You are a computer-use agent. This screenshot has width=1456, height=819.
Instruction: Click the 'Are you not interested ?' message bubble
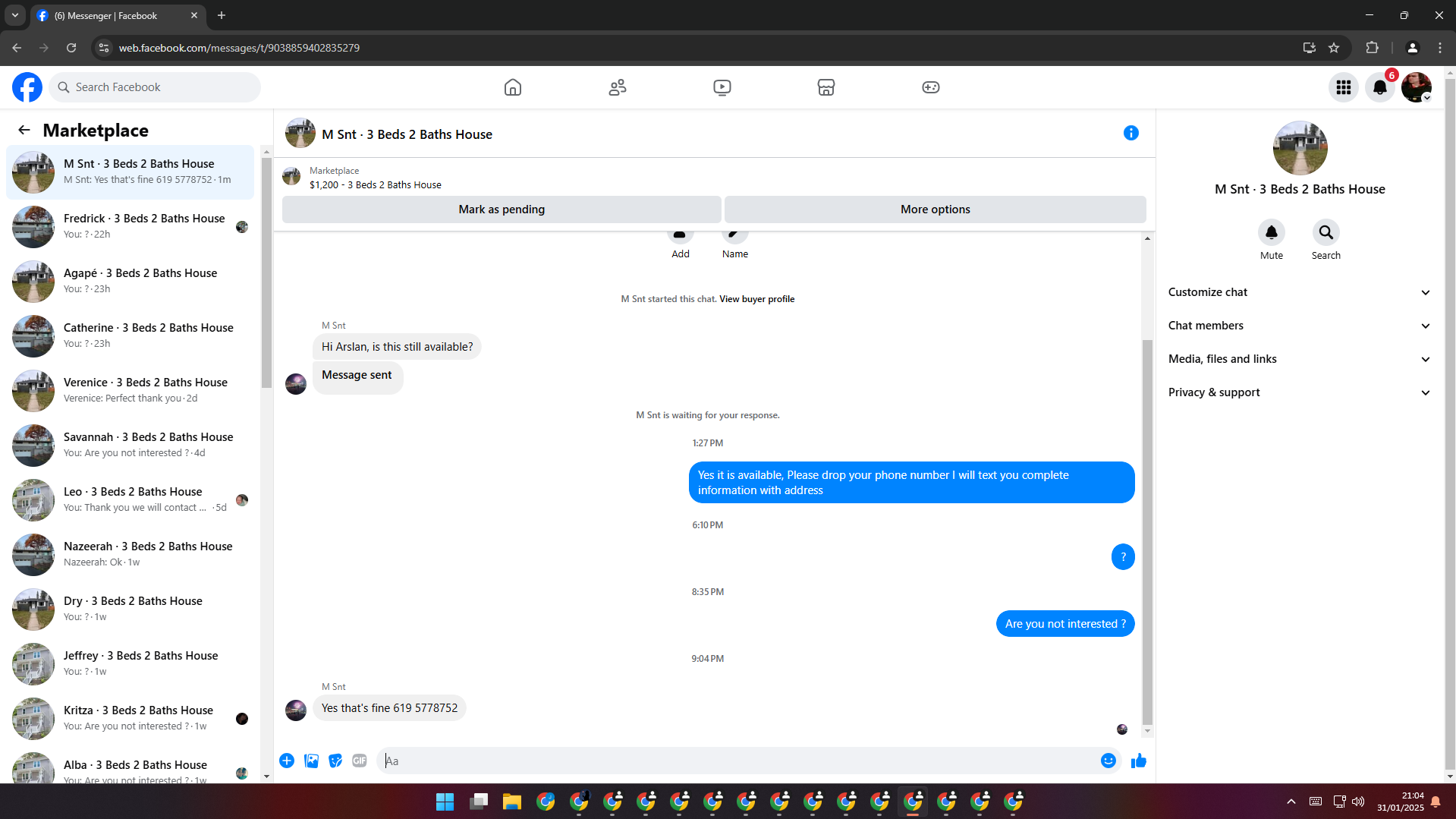pyautogui.click(x=1065, y=624)
